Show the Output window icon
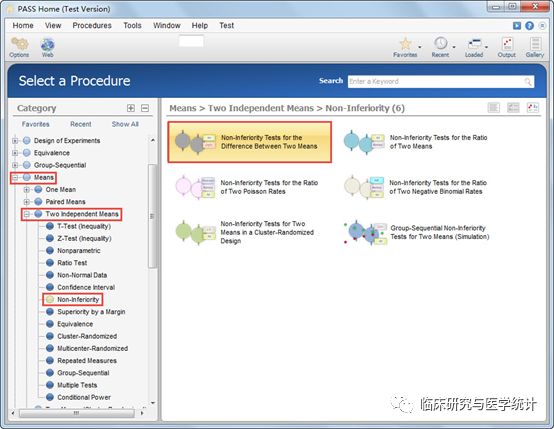Image resolution: width=554 pixels, height=429 pixels. pos(507,47)
